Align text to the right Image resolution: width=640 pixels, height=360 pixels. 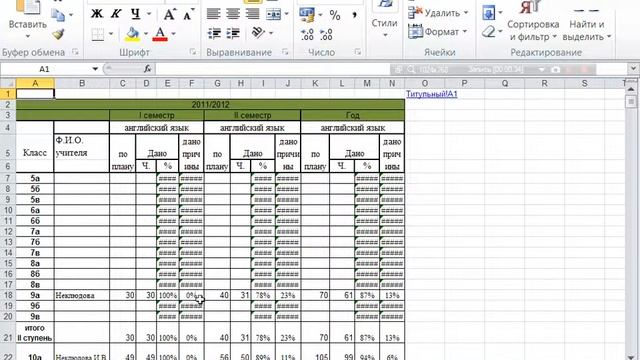click(x=252, y=14)
